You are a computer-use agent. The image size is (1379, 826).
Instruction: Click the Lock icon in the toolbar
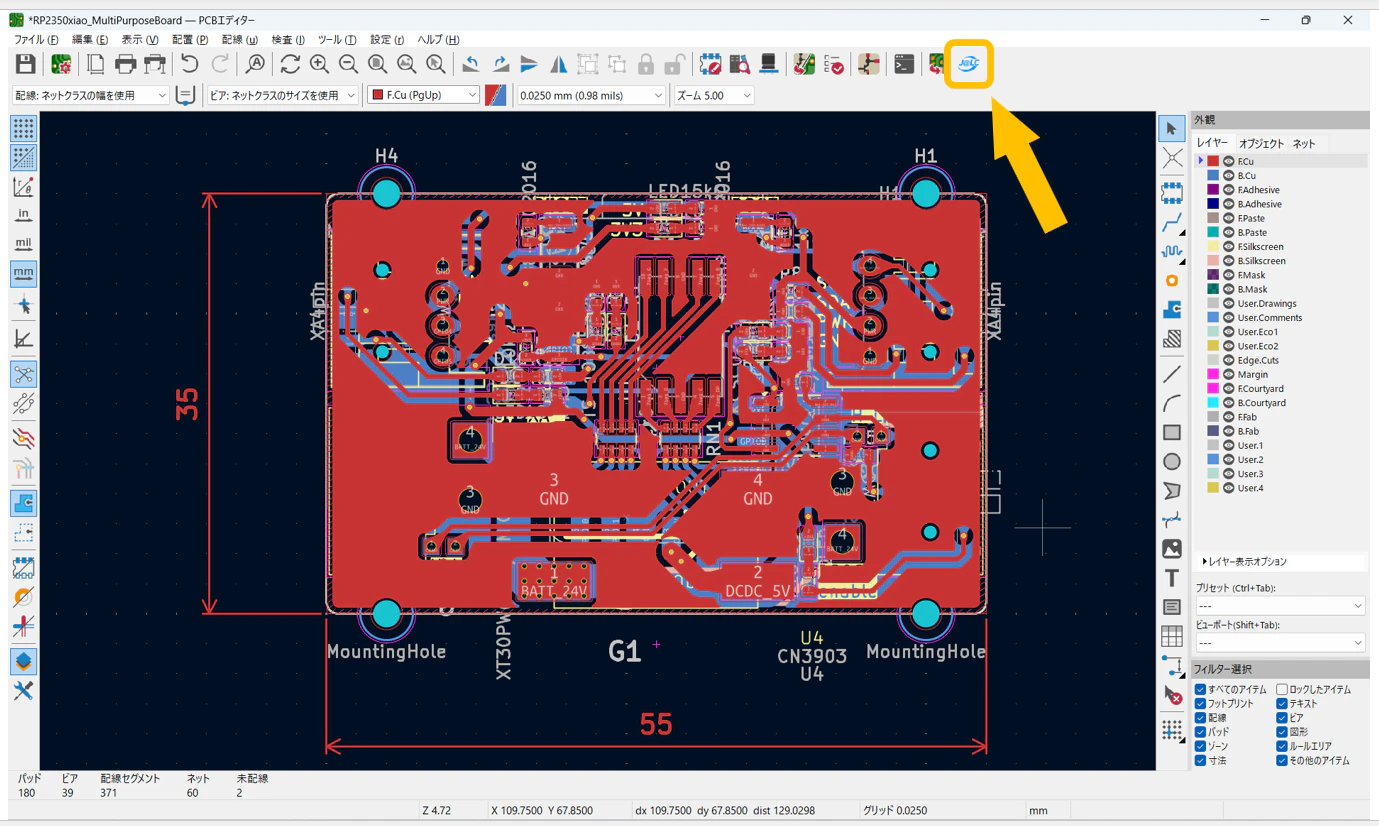[646, 64]
